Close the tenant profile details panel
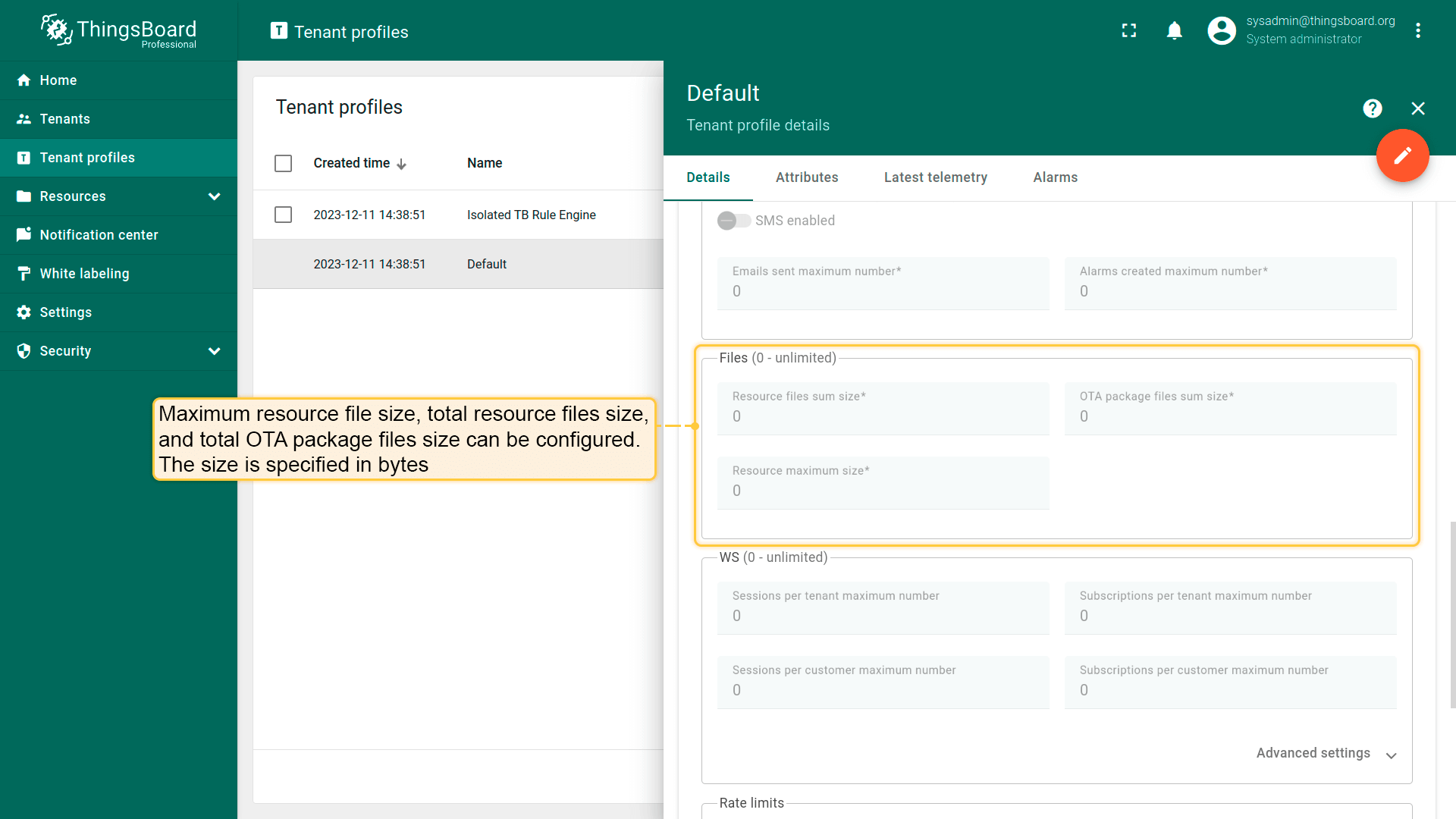This screenshot has width=1456, height=819. [1417, 108]
